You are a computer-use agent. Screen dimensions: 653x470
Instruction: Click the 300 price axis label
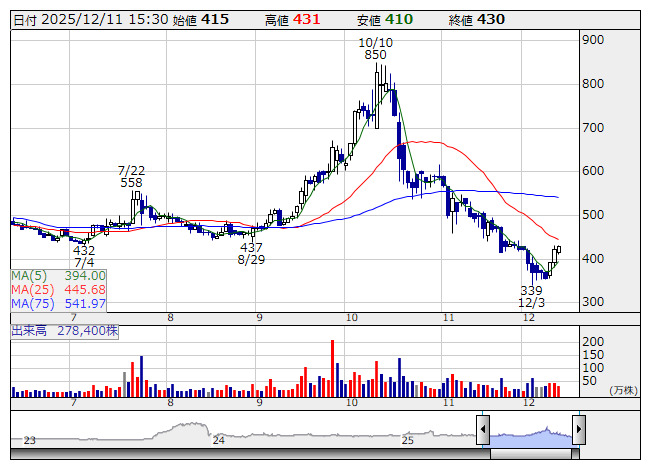click(x=593, y=302)
